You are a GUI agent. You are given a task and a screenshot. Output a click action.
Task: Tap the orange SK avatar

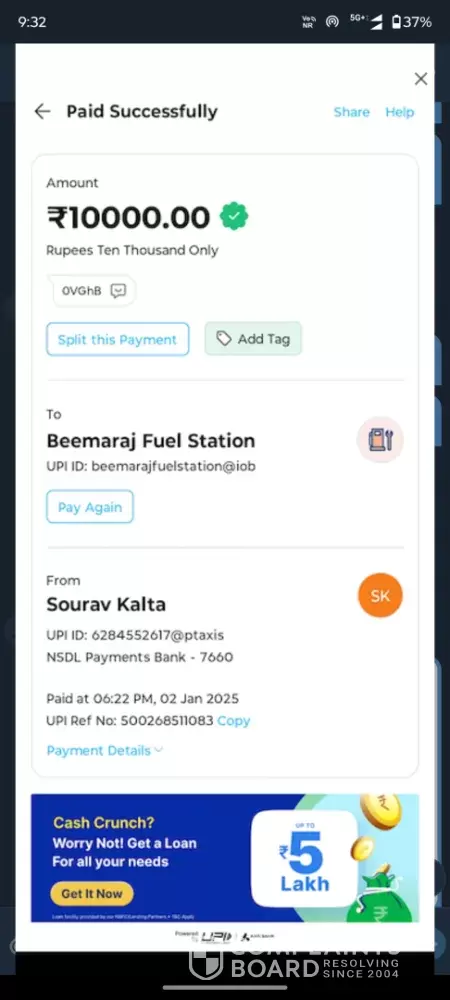[381, 595]
